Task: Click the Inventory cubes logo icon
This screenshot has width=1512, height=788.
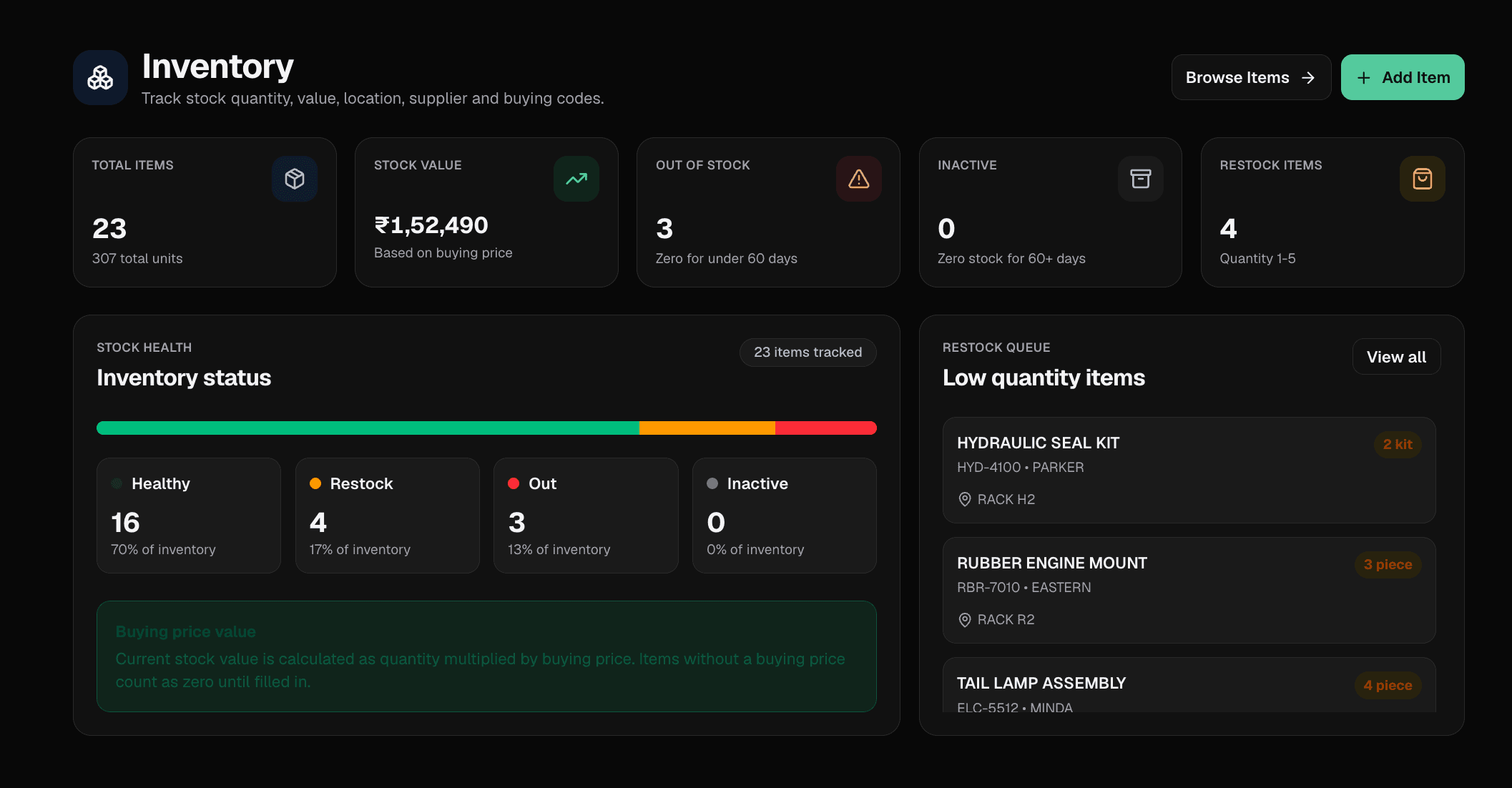Action: 100,77
